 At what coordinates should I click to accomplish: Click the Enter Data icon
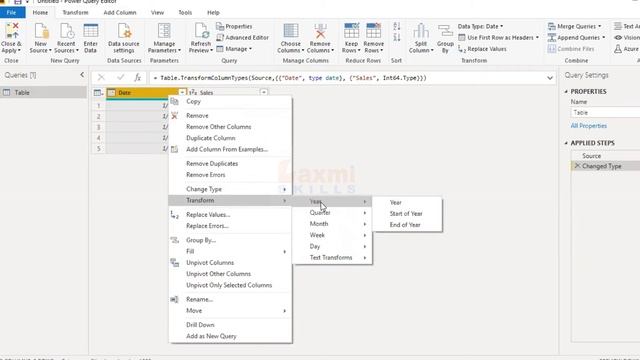tap(91, 32)
